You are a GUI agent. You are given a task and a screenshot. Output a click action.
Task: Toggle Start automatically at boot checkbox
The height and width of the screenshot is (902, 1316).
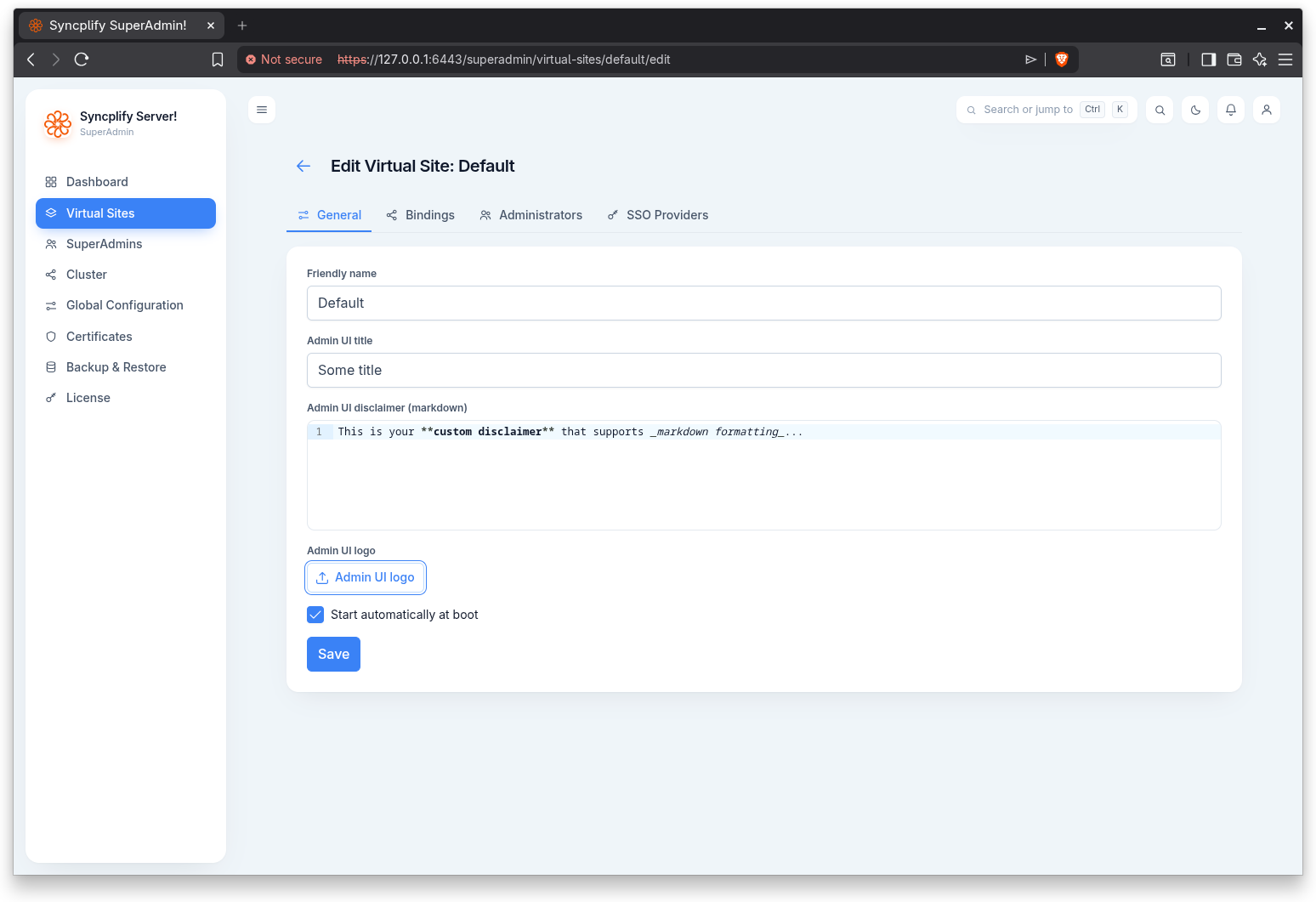(x=315, y=615)
